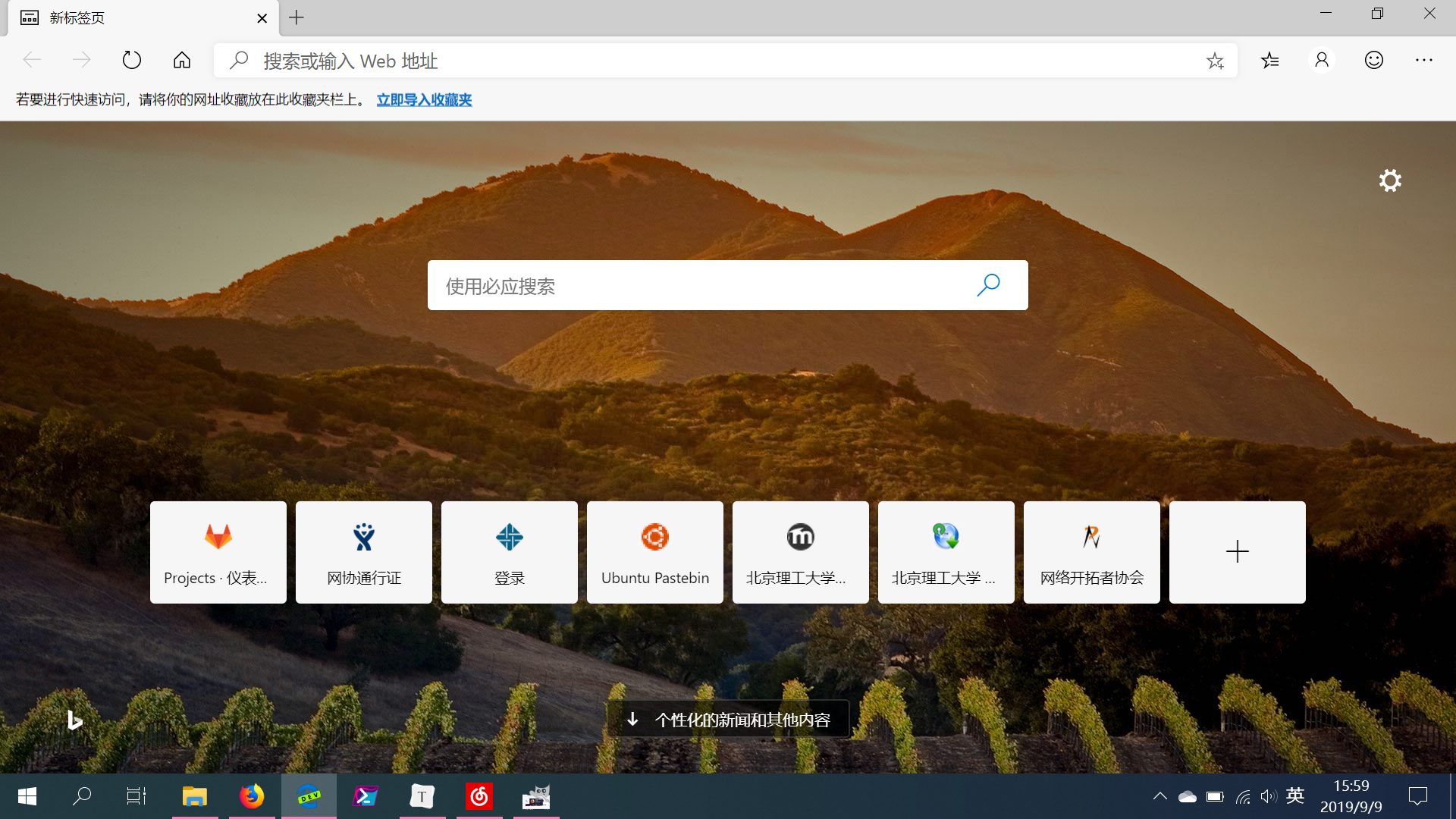Open File Explorer from taskbar
This screenshot has width=1456, height=819.
(x=195, y=796)
